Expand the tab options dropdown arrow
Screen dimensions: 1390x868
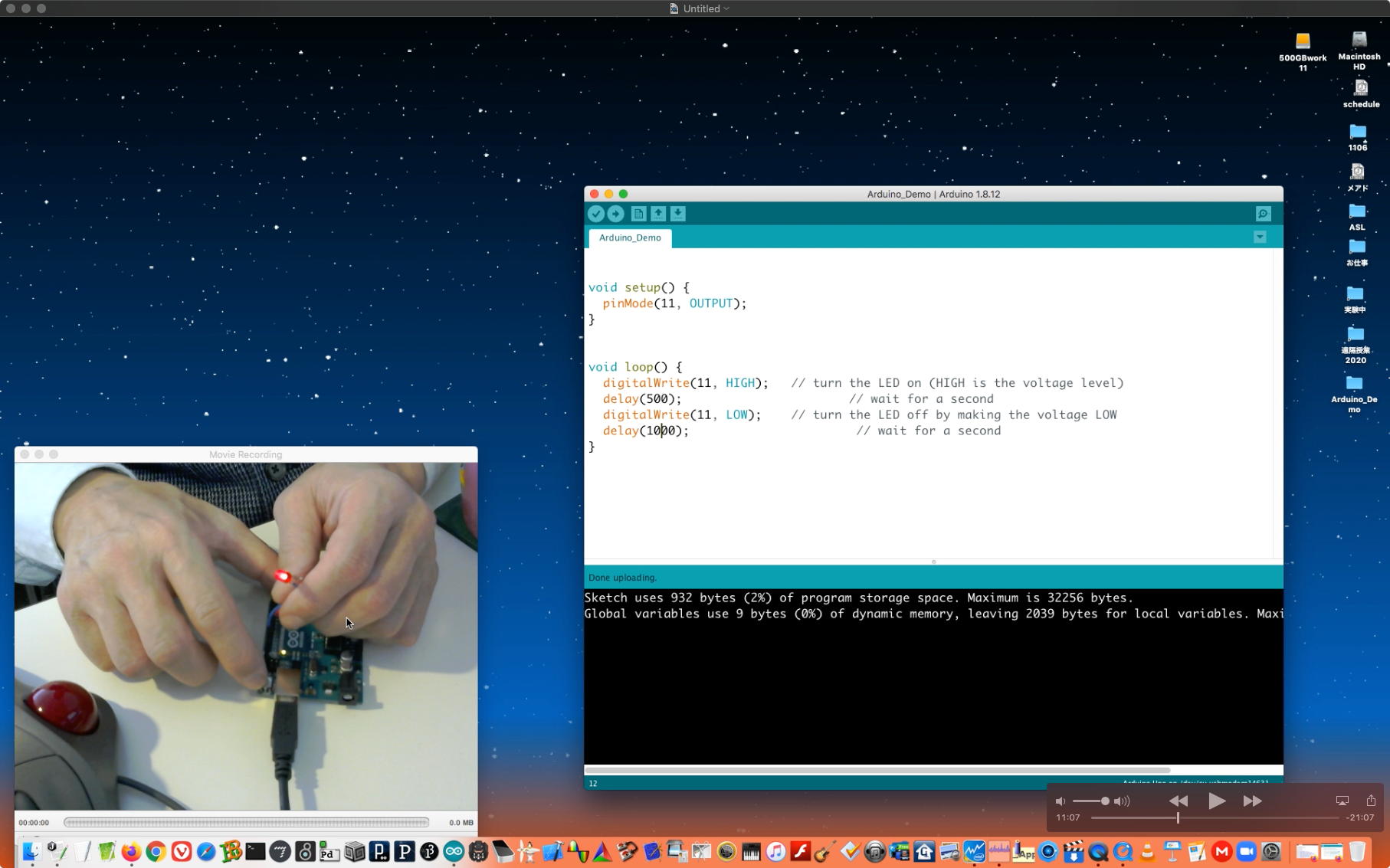coord(1260,237)
